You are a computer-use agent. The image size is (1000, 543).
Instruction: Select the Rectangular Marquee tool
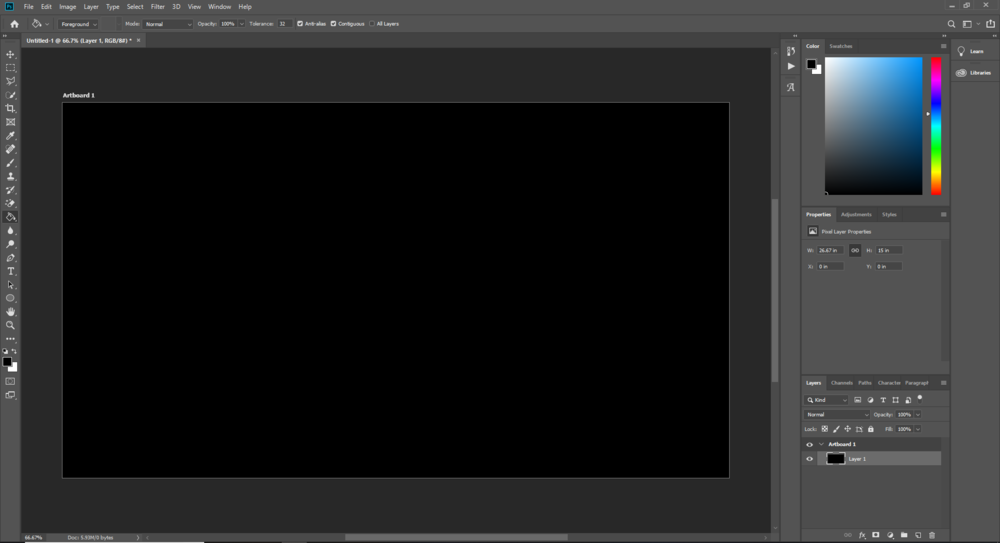click(10, 68)
